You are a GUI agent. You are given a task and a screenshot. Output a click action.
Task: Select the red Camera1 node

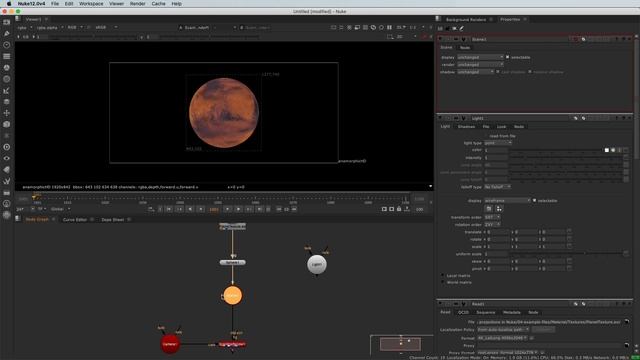click(x=170, y=344)
